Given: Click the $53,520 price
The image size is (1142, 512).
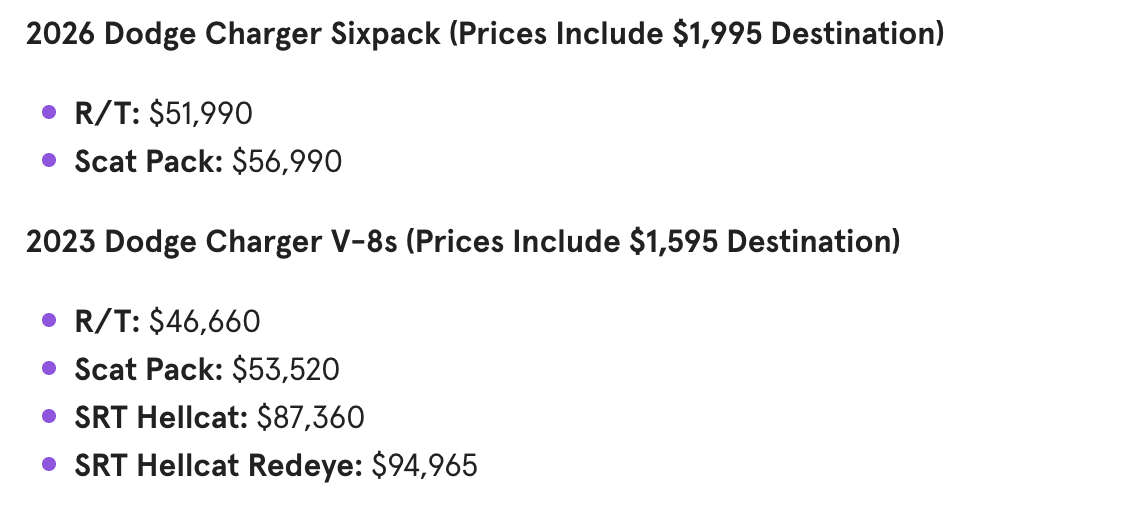Looking at the screenshot, I should tap(286, 369).
